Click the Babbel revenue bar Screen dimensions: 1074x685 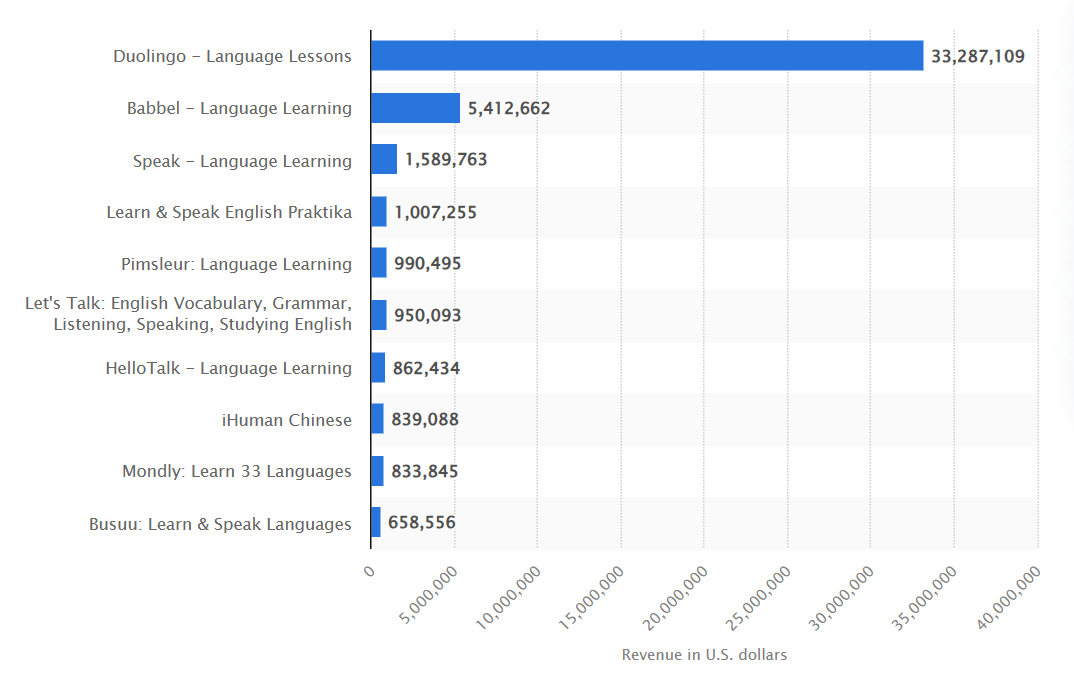[x=416, y=108]
